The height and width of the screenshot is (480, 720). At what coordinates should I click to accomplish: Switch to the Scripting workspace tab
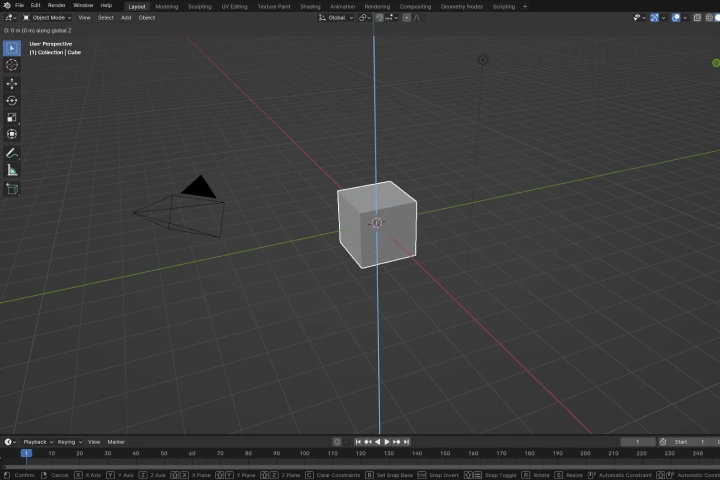[x=503, y=6]
